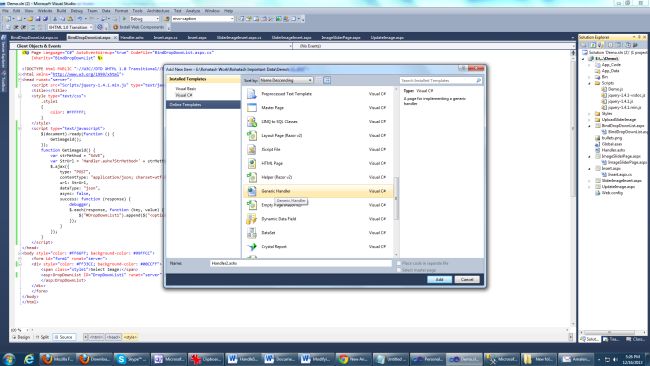Click the Undo toolbar icon
The height and width of the screenshot is (366, 650).
pyautogui.click(x=80, y=19)
